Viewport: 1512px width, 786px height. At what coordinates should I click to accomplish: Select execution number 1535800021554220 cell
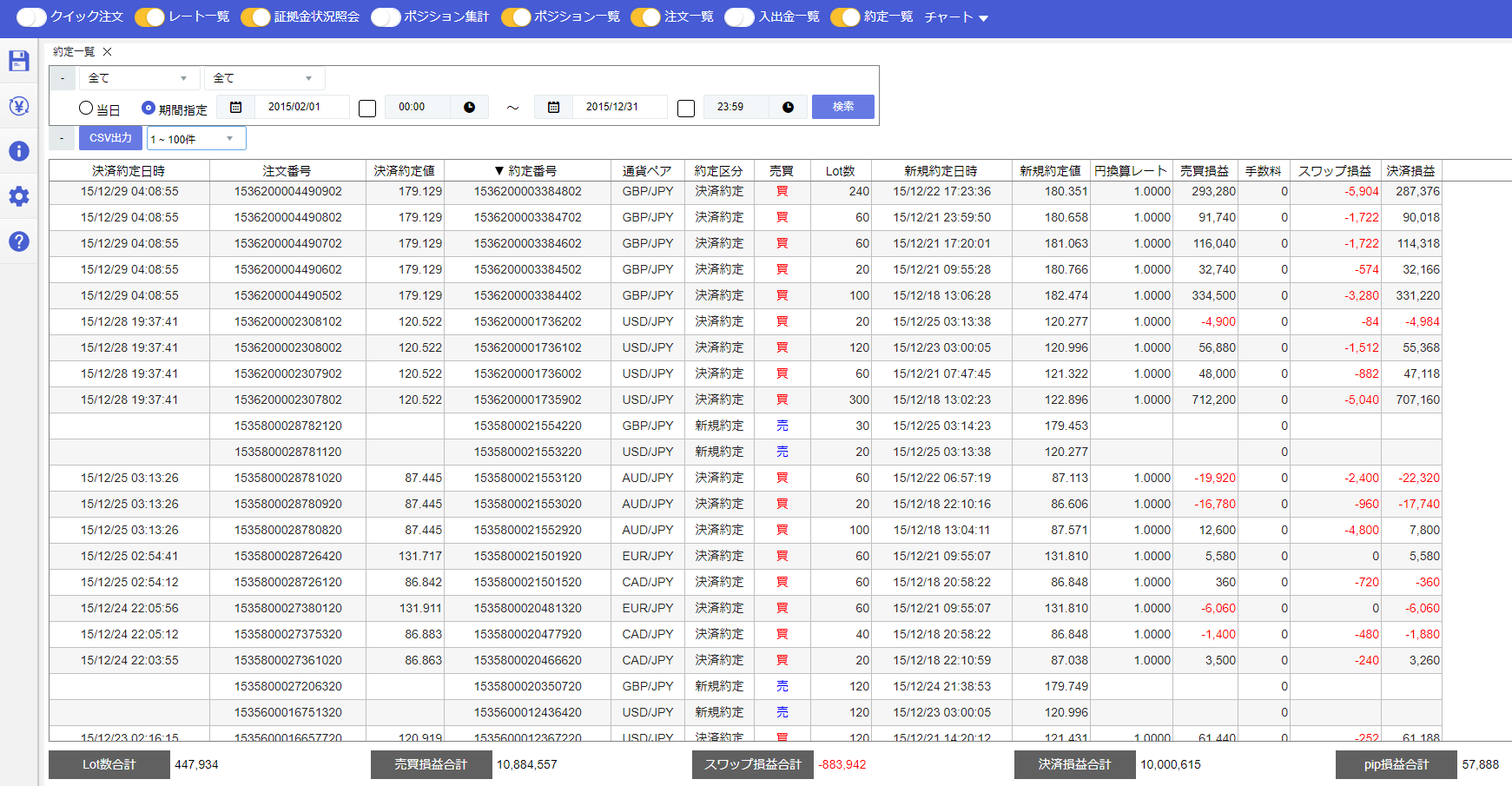[527, 426]
